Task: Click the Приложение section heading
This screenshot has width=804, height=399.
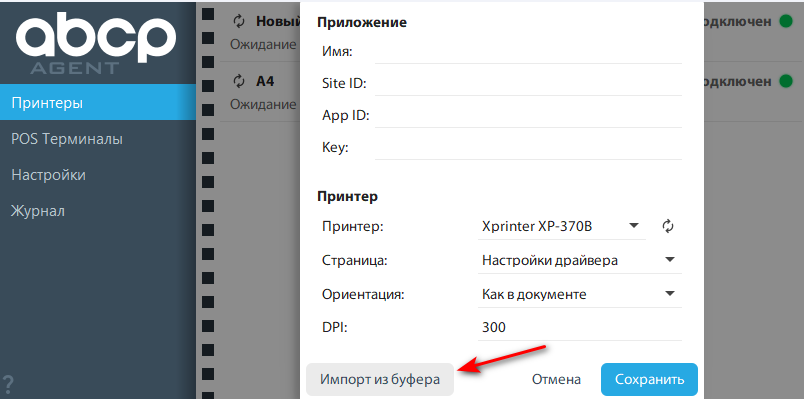Action: pyautogui.click(x=362, y=23)
